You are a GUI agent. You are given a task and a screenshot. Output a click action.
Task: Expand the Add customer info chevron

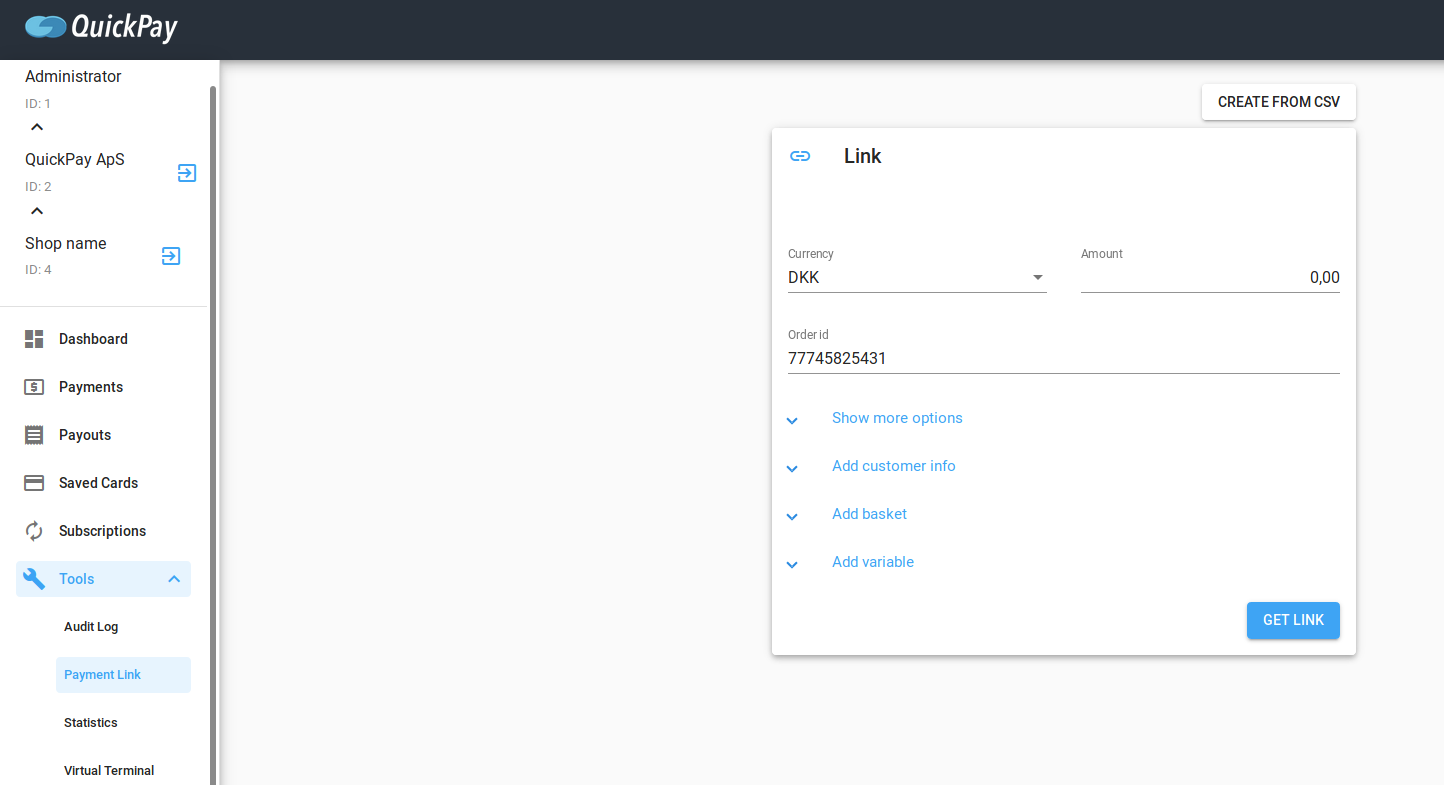(x=792, y=468)
